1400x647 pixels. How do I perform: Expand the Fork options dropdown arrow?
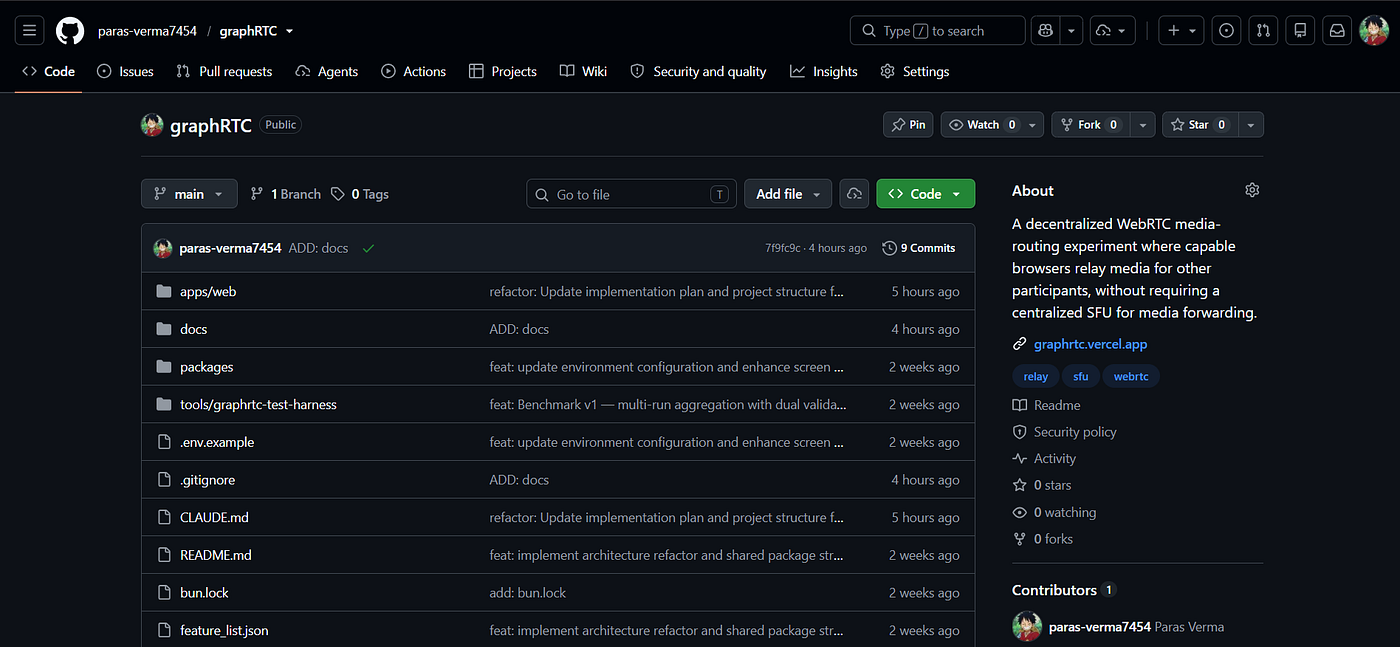(x=1142, y=125)
